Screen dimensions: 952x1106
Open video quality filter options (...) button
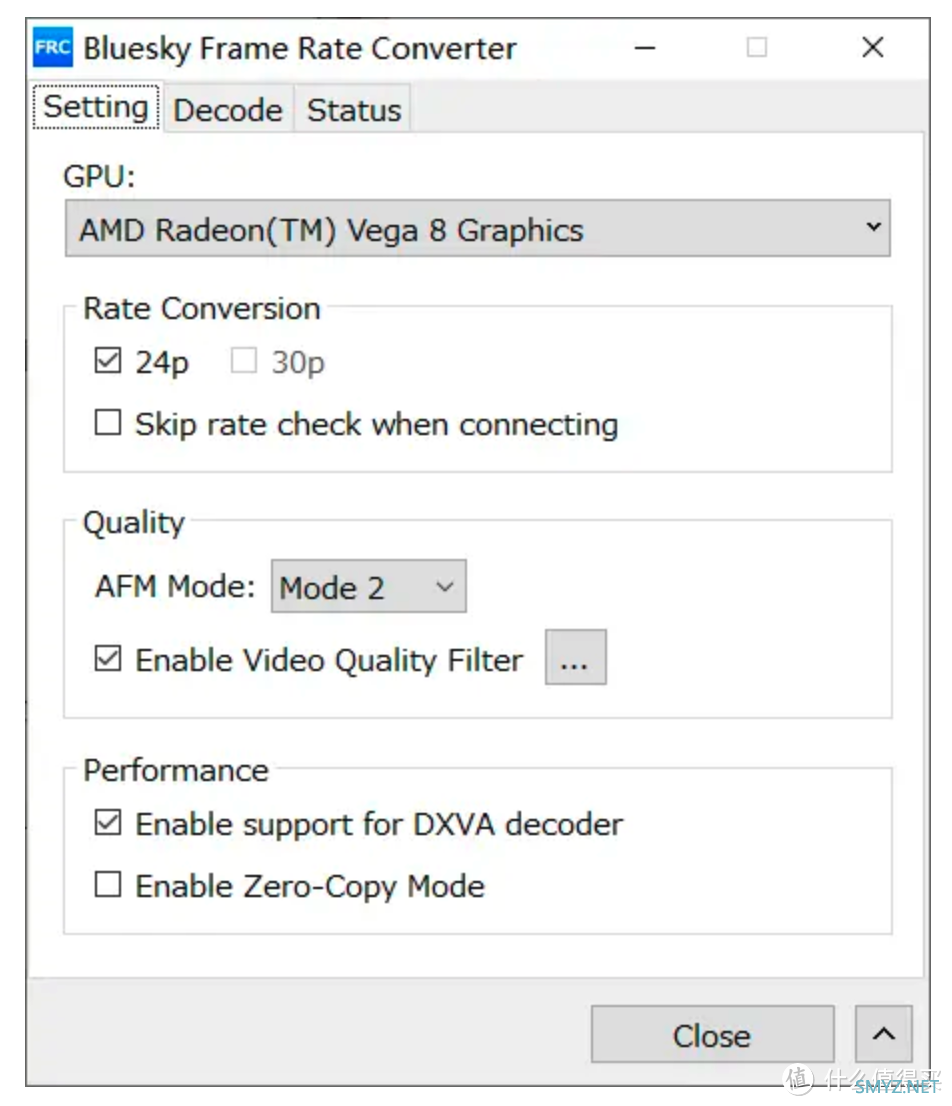(x=575, y=657)
